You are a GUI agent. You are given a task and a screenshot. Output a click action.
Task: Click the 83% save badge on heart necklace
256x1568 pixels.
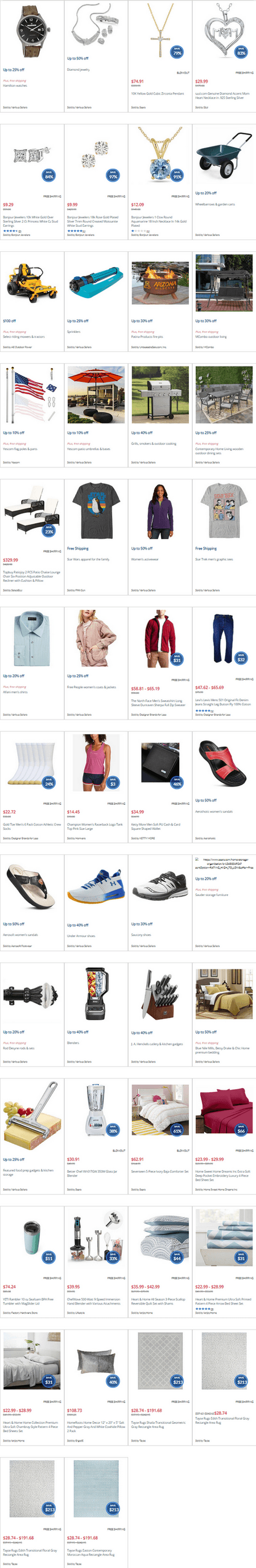[x=241, y=52]
